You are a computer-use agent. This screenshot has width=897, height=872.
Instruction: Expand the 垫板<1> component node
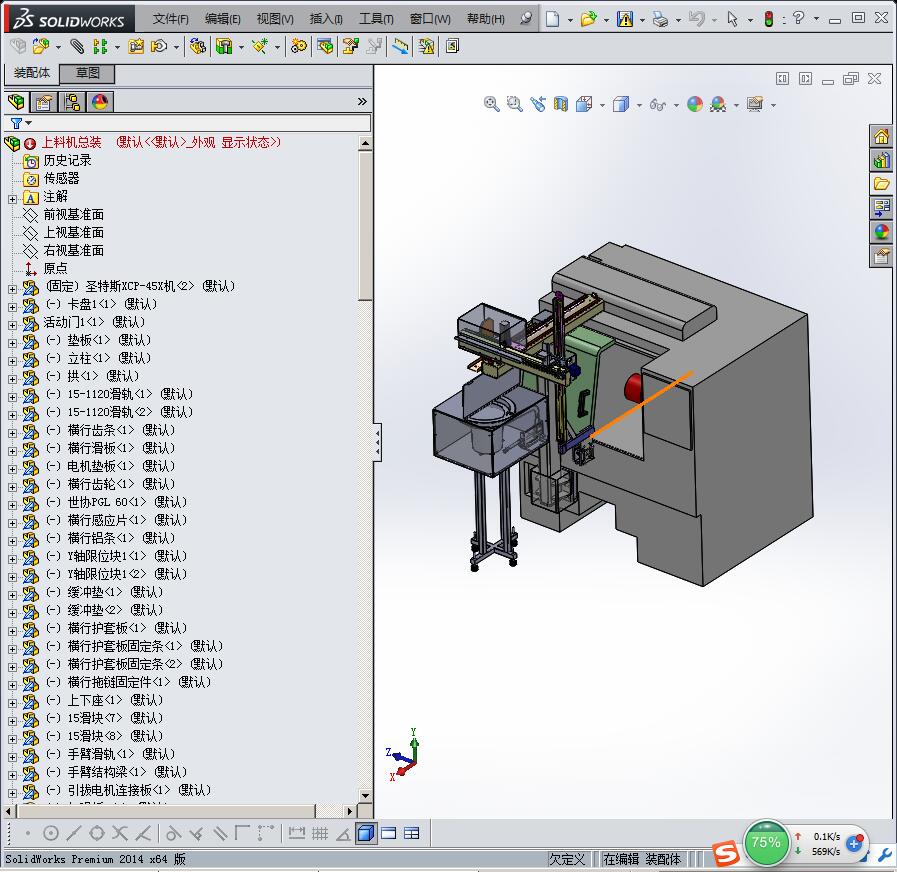tap(13, 343)
